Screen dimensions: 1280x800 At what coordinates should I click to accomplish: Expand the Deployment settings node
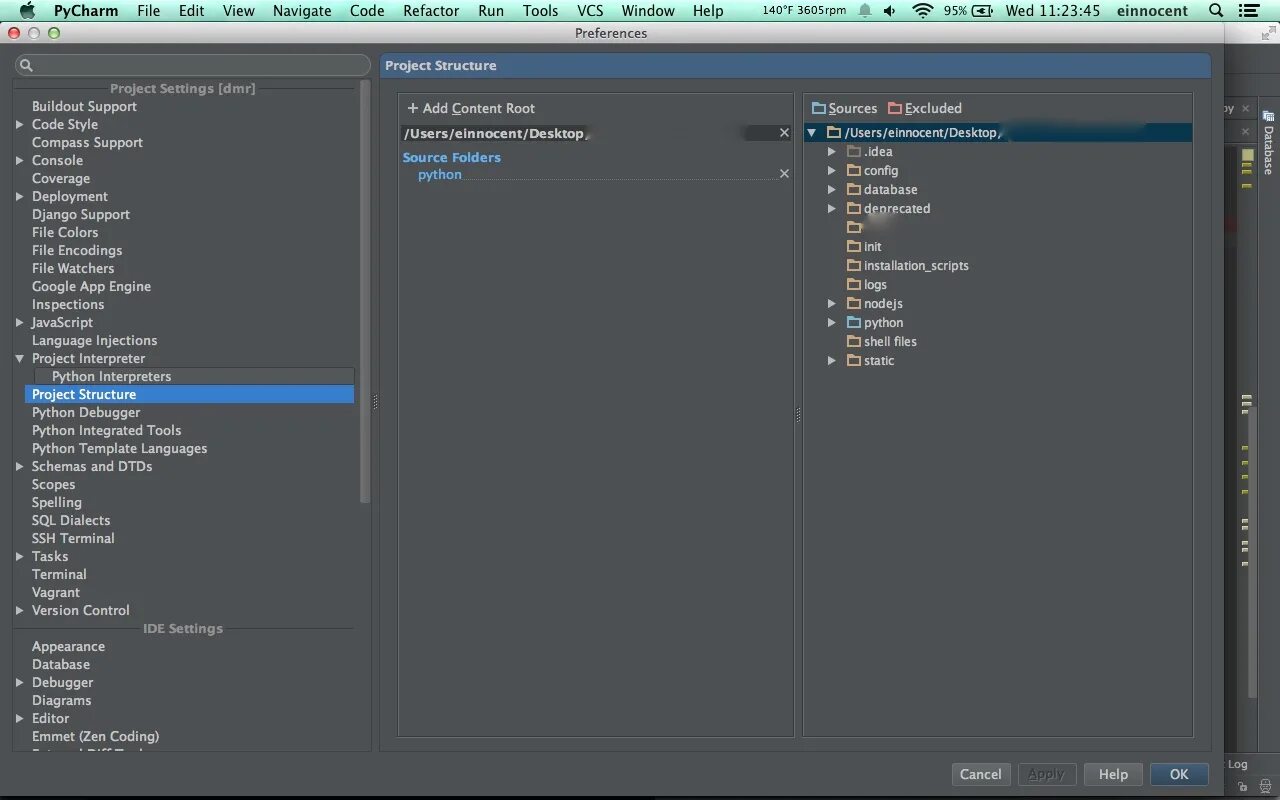coord(19,196)
